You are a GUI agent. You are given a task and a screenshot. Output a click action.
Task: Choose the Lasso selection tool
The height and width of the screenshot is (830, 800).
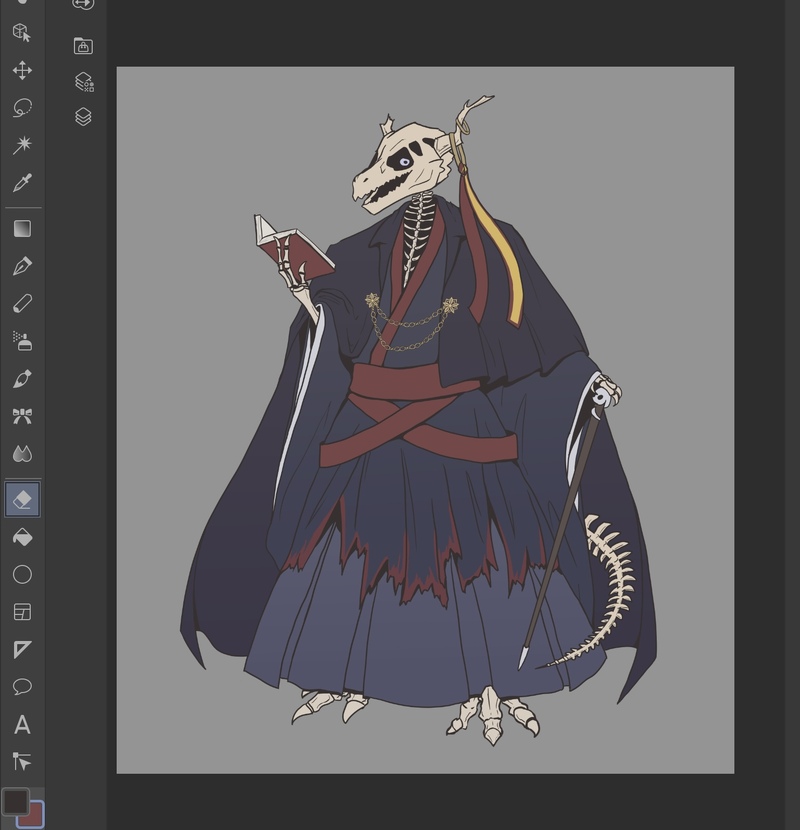(x=22, y=107)
